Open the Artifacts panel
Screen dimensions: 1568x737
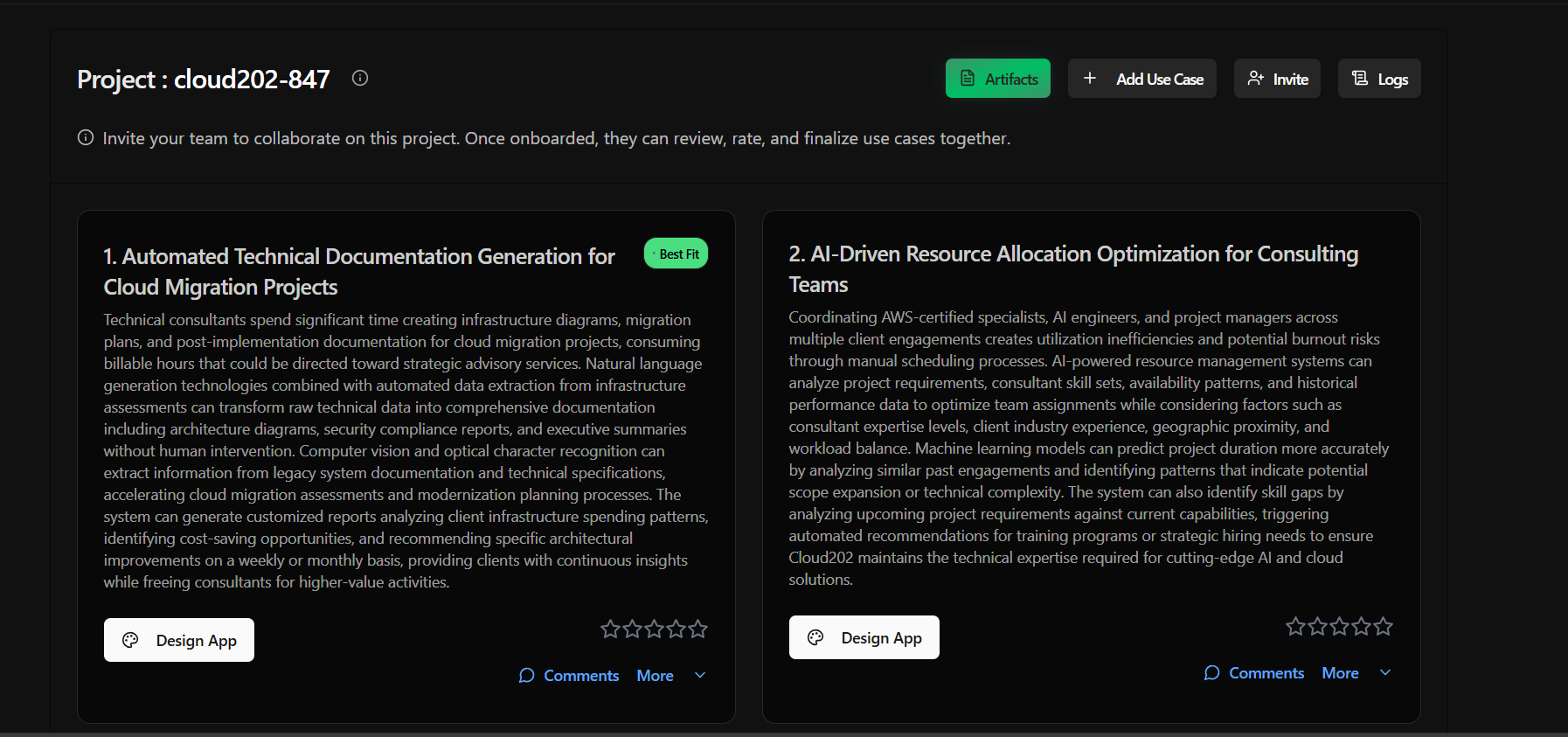997,79
